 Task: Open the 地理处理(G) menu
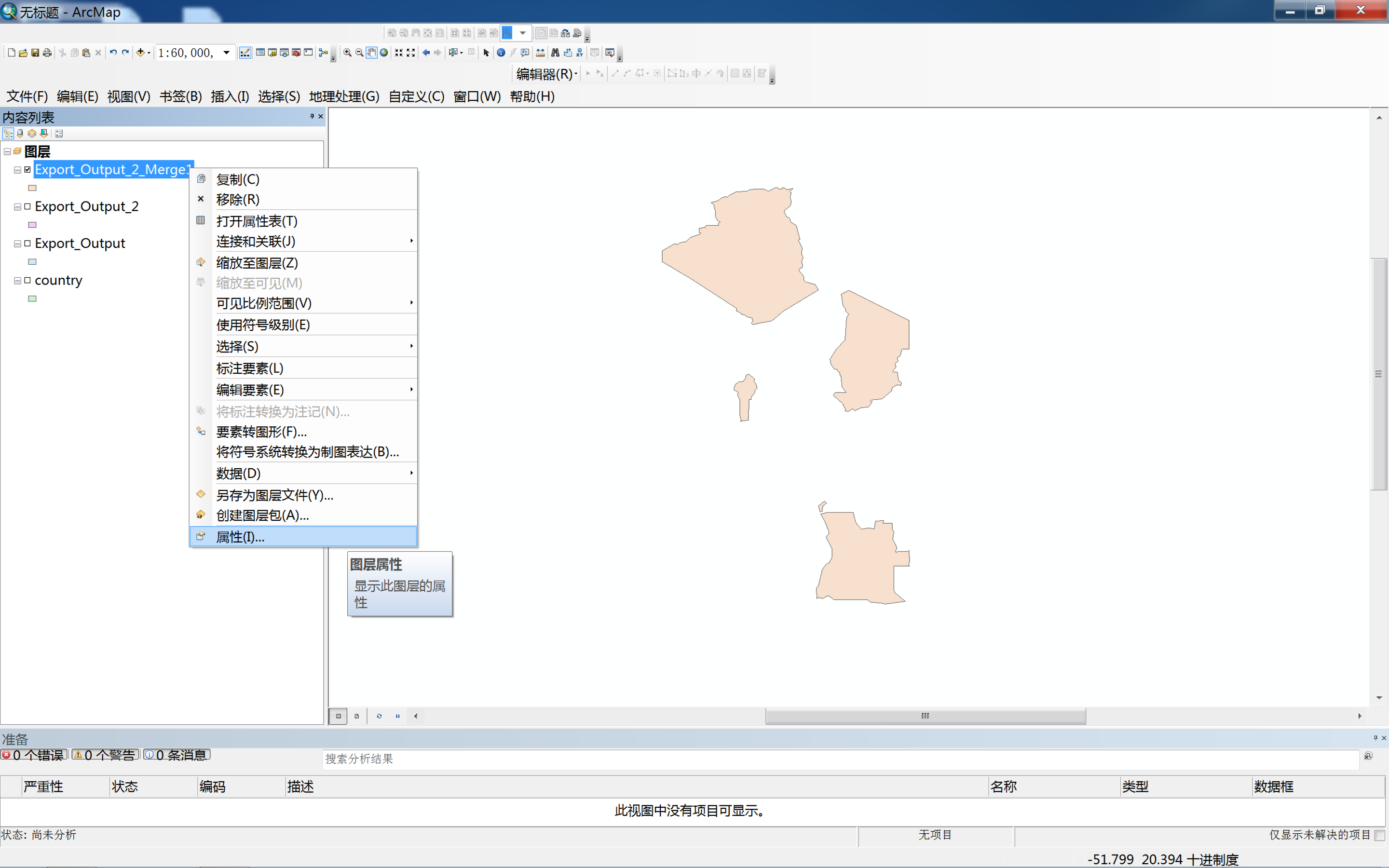point(344,96)
